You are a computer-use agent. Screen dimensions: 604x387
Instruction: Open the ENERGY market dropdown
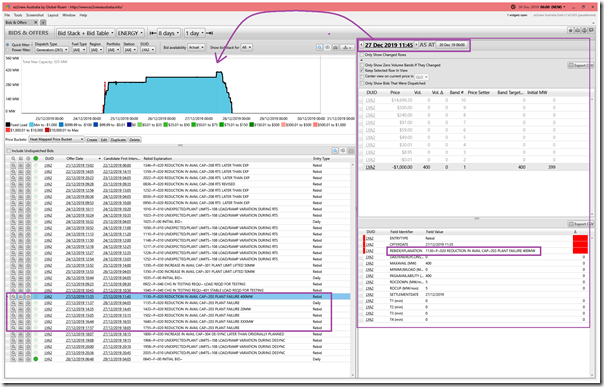(x=130, y=33)
